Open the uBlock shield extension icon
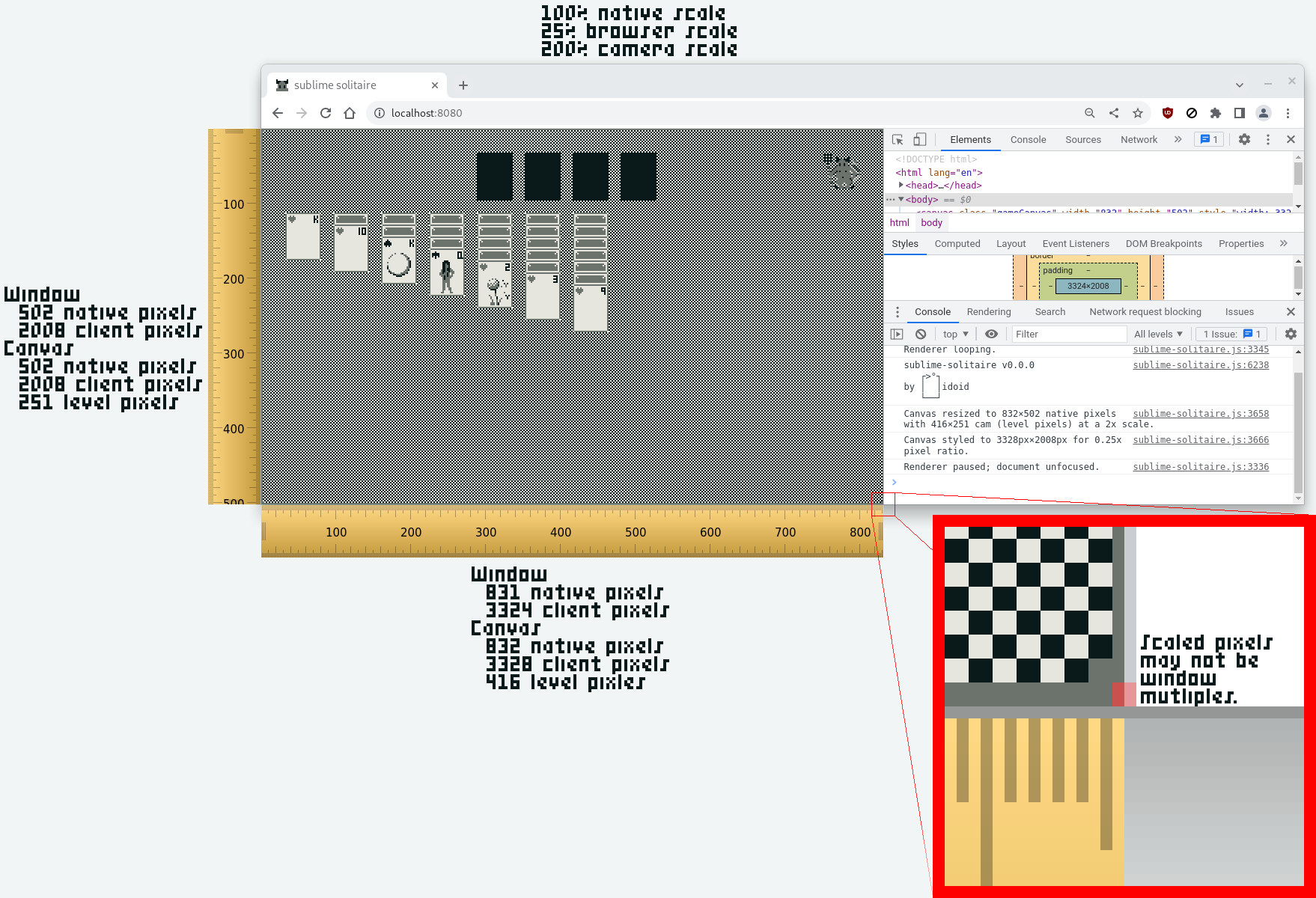 point(1168,113)
